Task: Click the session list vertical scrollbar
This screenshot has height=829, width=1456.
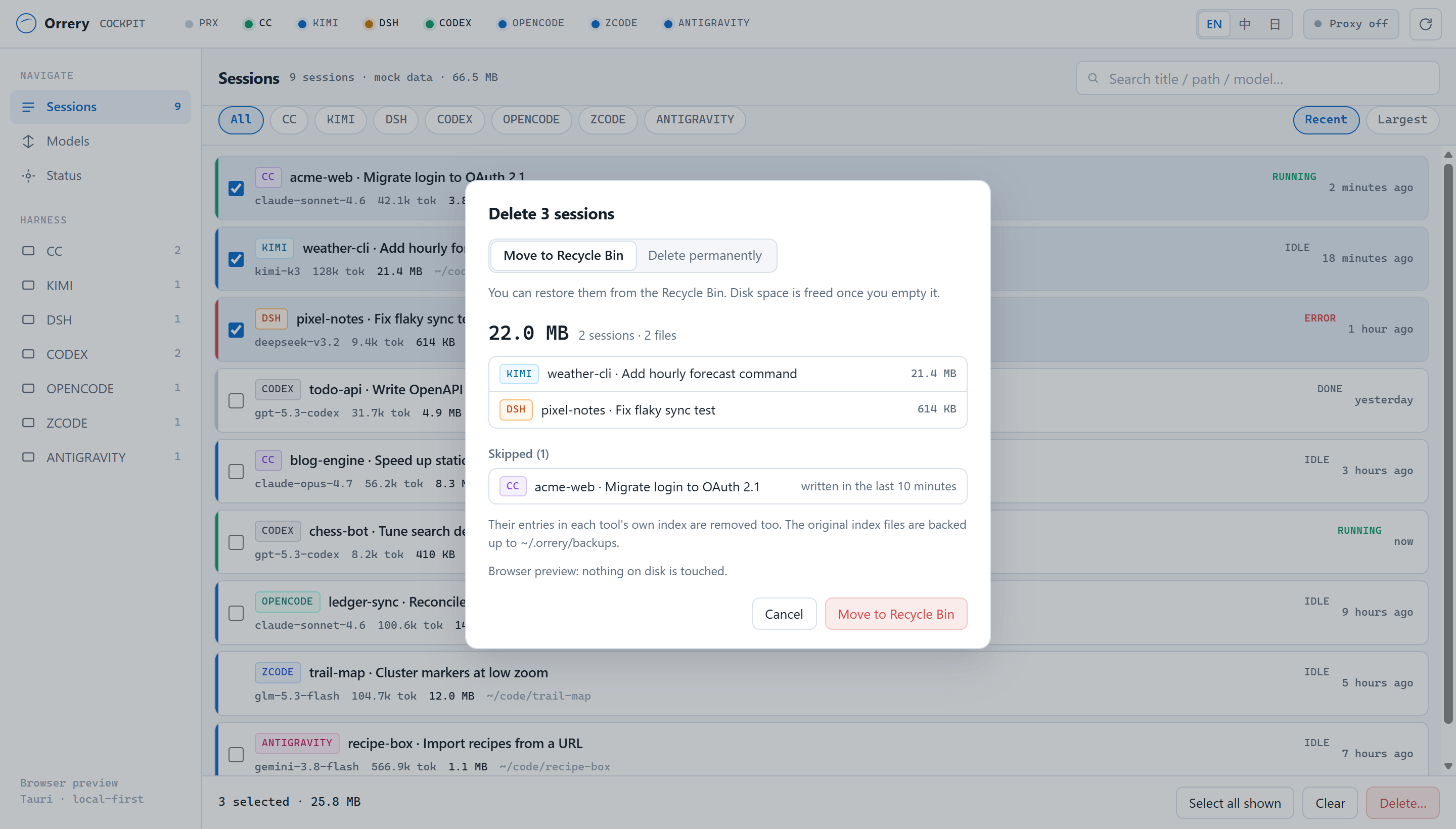Action: [x=1447, y=443]
